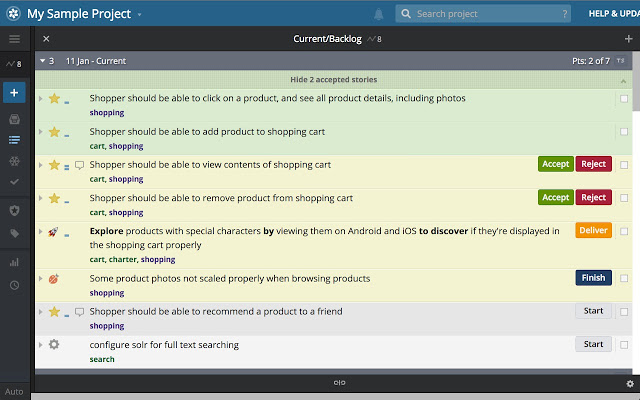Open comment bubble on 'view contents' story
The height and width of the screenshot is (400, 640).
coord(80,165)
